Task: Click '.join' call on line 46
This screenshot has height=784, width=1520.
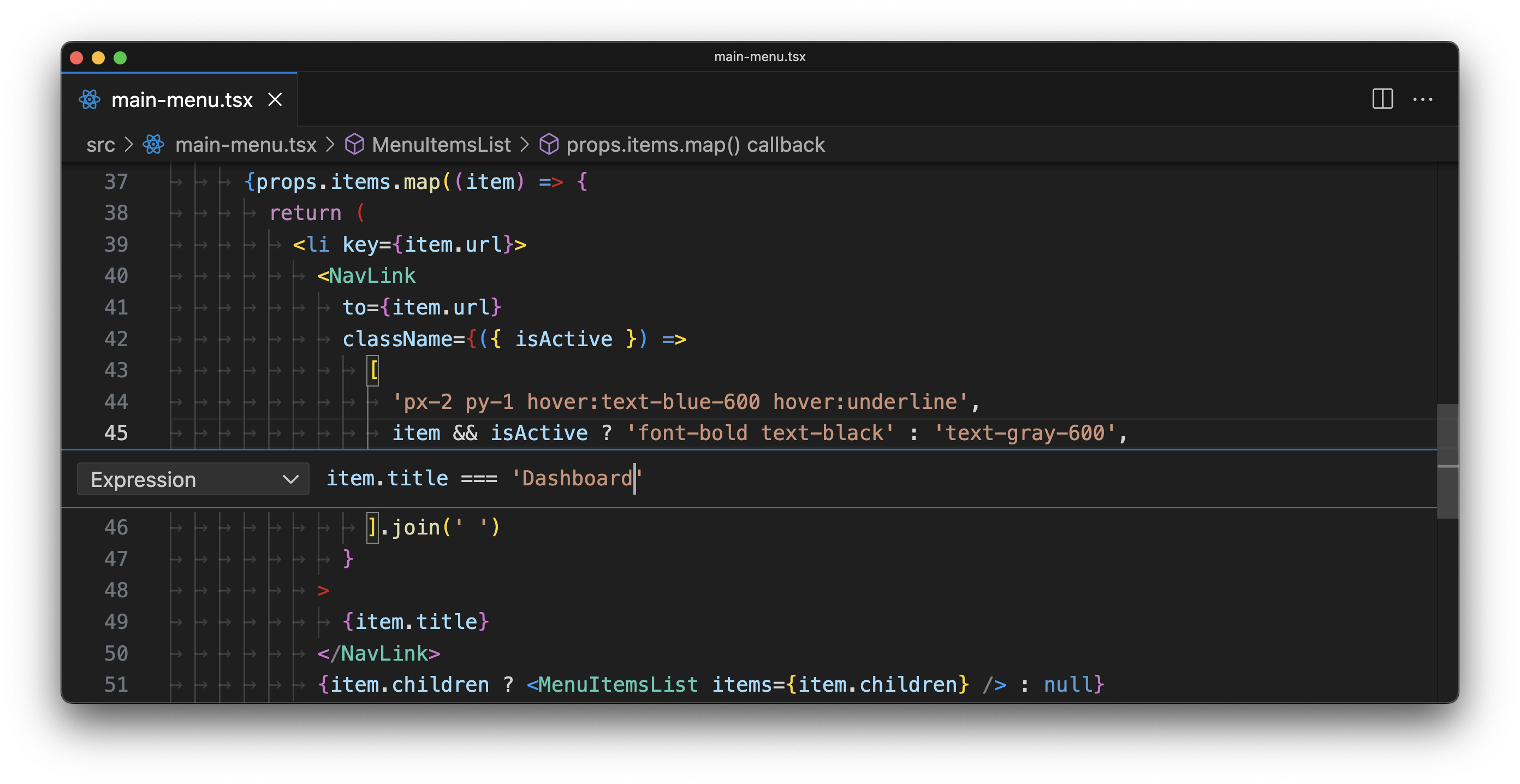Action: [410, 527]
